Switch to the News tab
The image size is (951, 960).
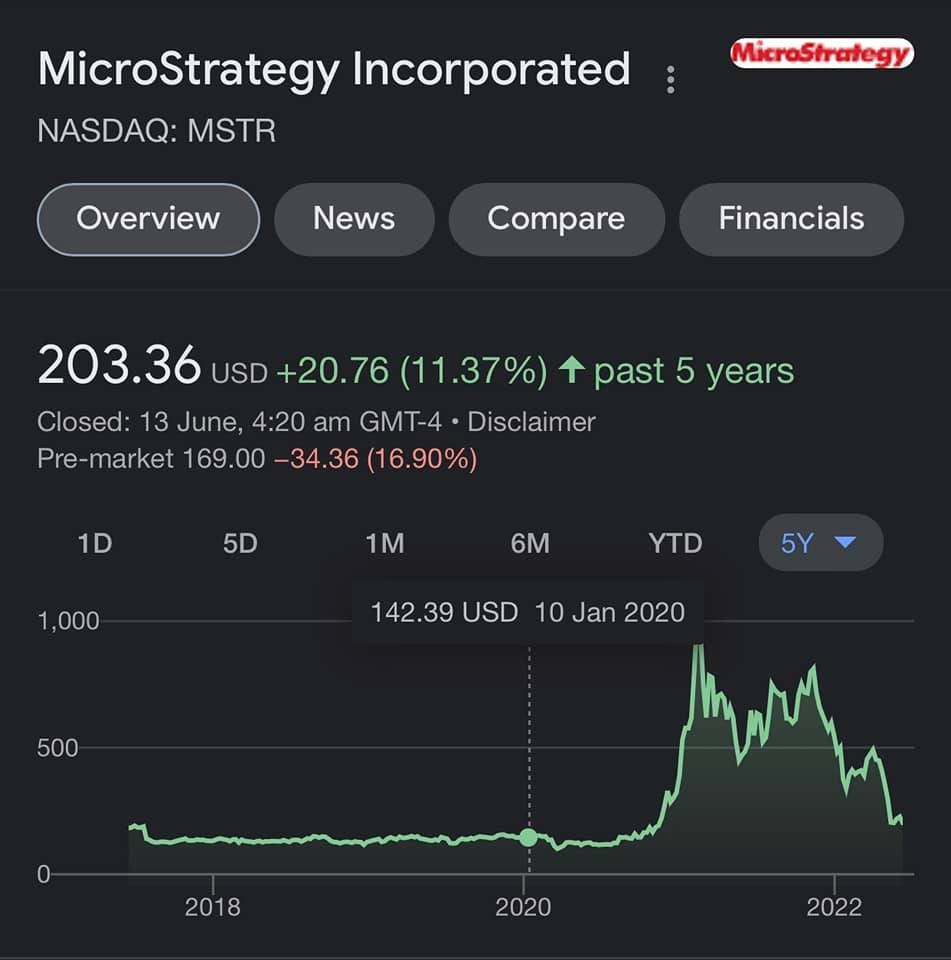354,219
